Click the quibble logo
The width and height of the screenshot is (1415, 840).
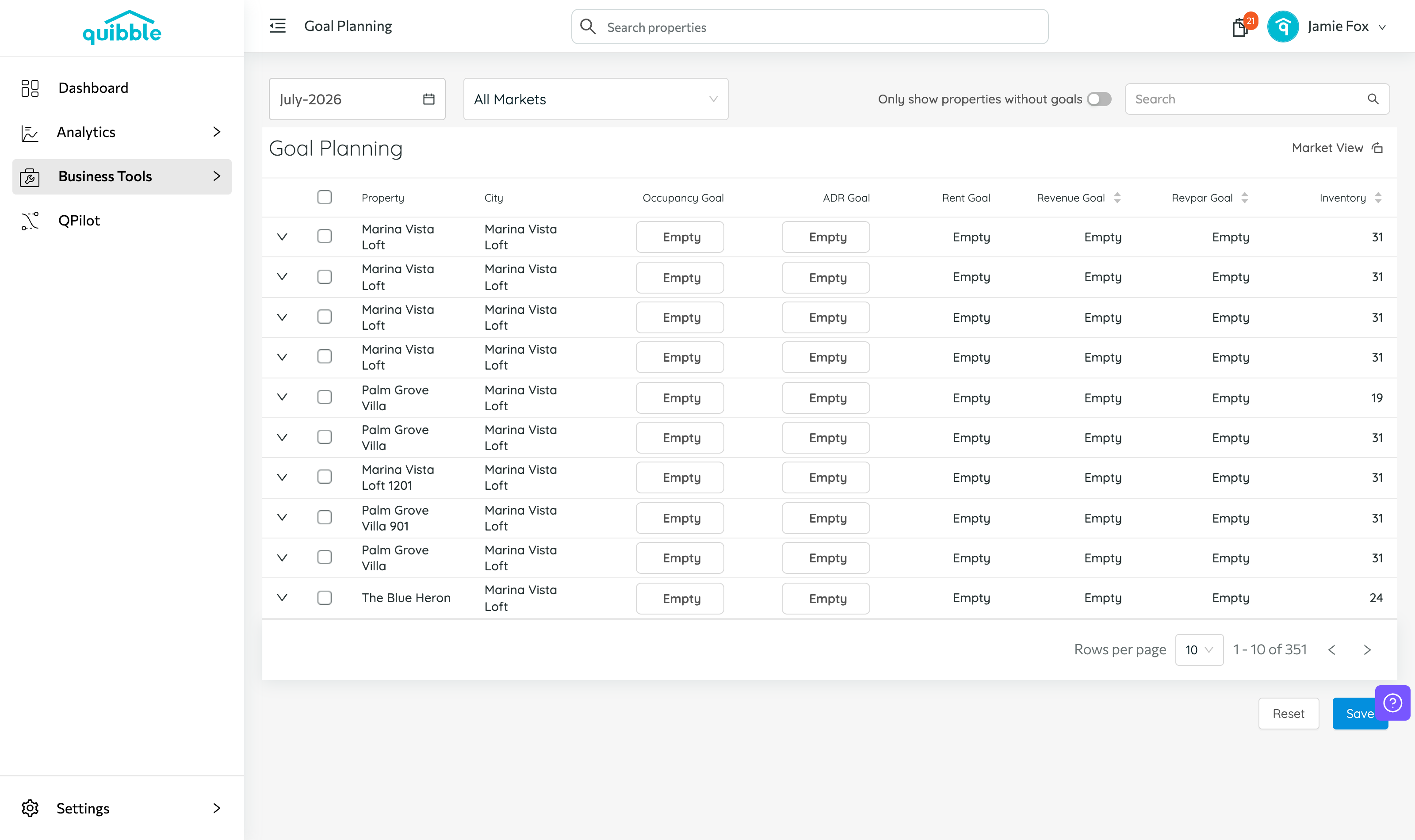(x=122, y=27)
